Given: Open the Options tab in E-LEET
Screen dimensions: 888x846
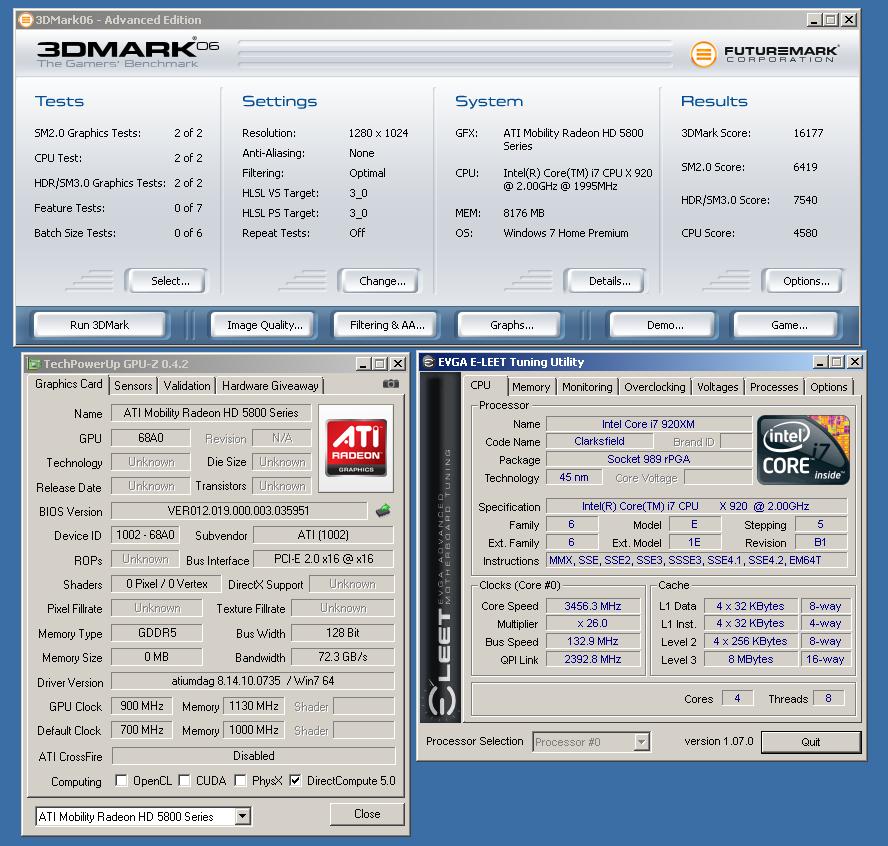Looking at the screenshot, I should coord(829,387).
